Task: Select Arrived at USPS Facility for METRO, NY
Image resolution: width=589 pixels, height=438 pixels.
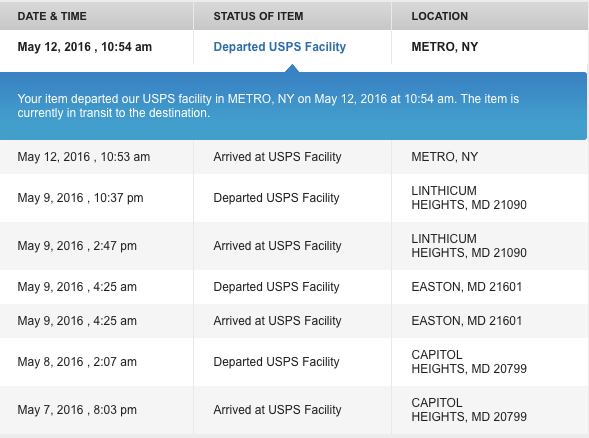Action: click(x=277, y=157)
